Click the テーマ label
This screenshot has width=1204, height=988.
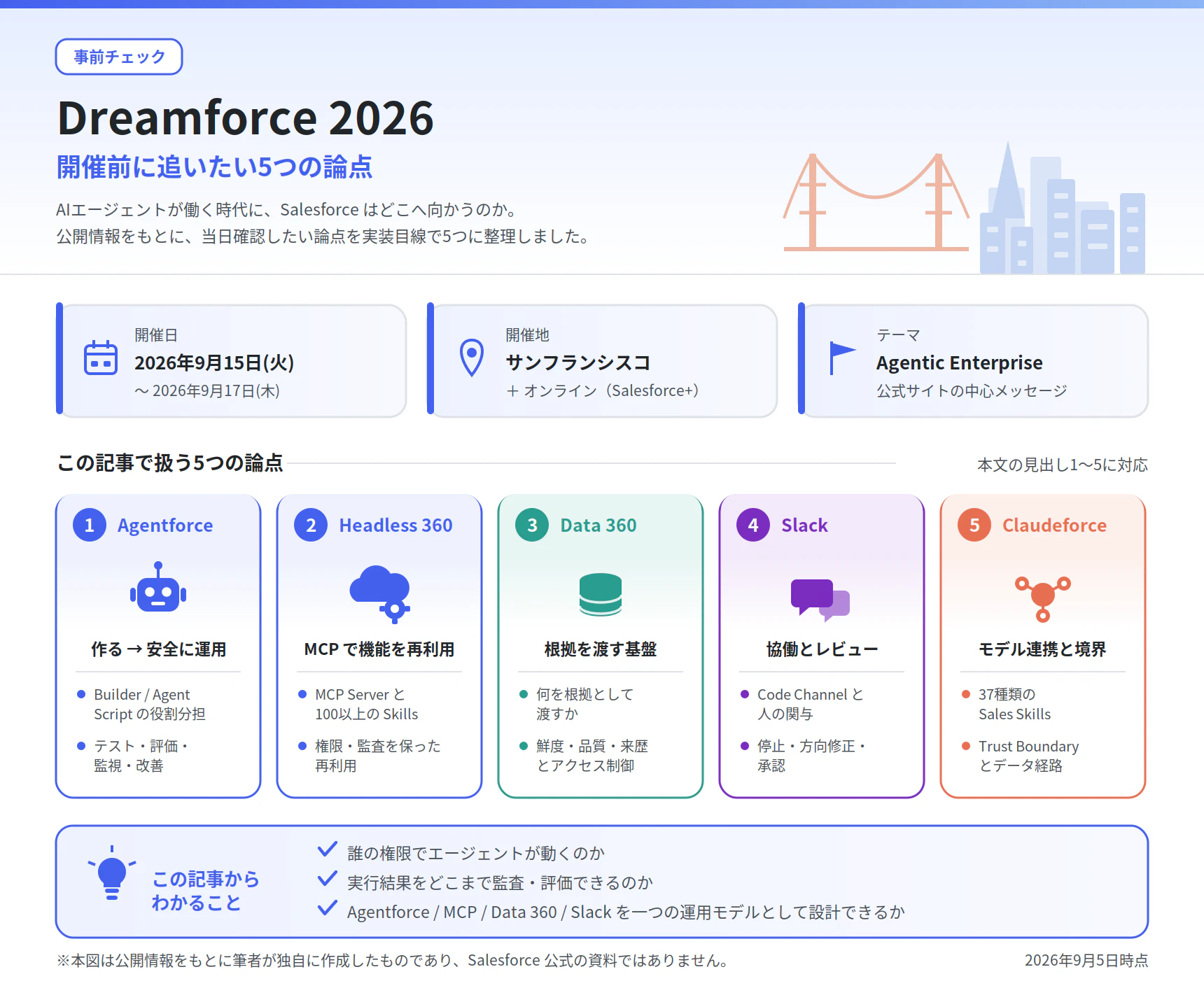[x=898, y=335]
